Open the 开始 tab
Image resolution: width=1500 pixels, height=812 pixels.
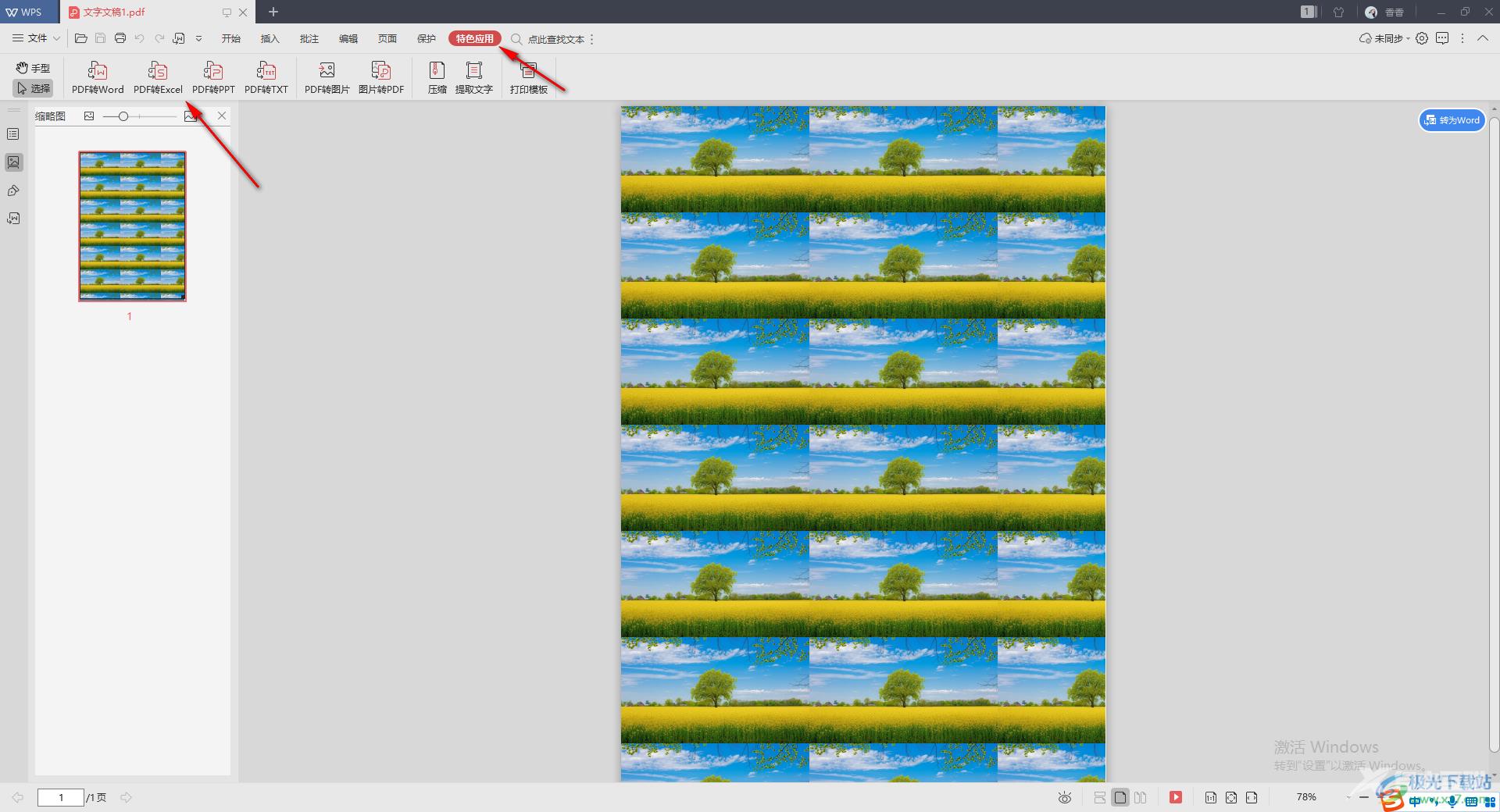tap(230, 38)
